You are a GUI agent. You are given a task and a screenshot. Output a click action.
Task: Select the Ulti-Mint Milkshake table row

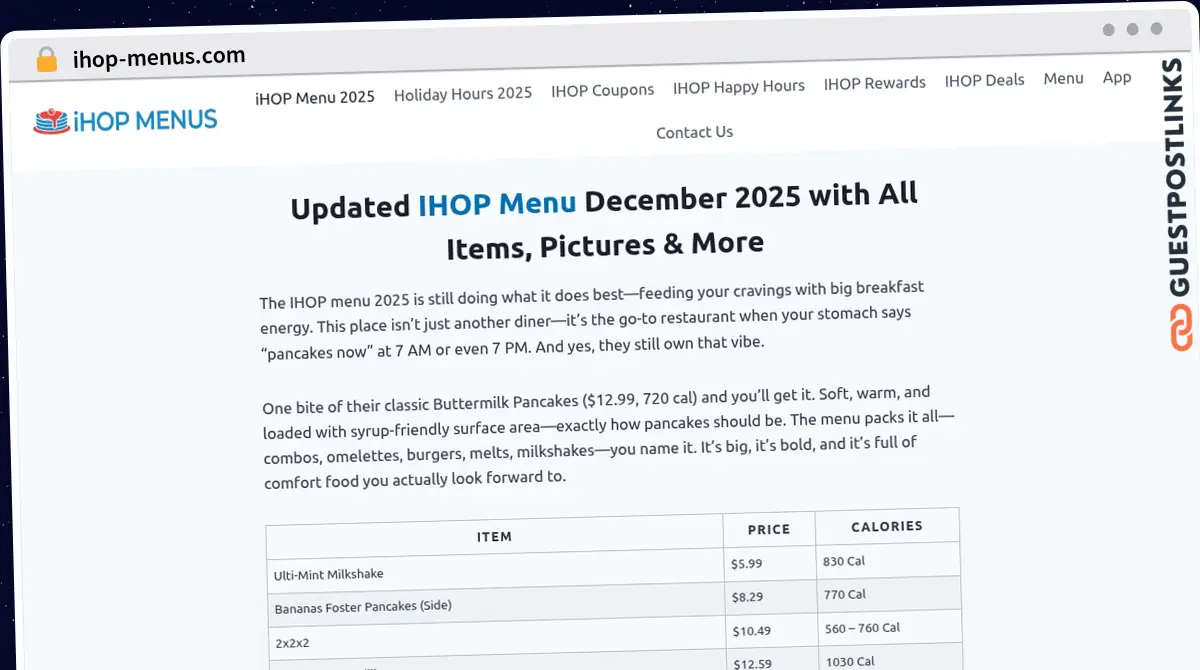point(330,574)
